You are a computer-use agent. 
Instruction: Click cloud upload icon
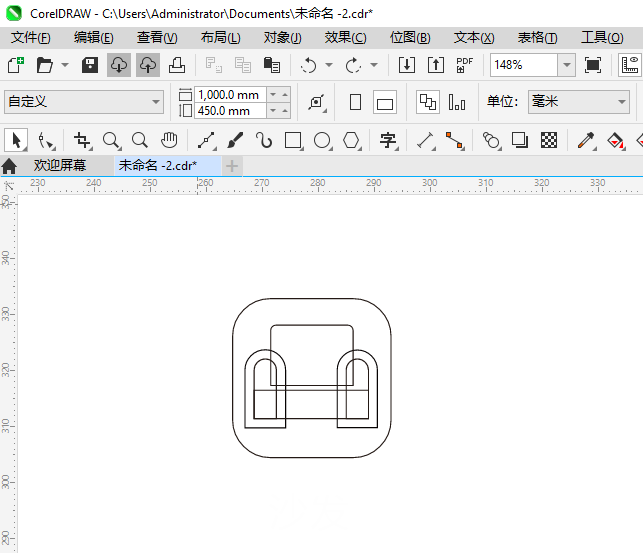click(x=148, y=65)
